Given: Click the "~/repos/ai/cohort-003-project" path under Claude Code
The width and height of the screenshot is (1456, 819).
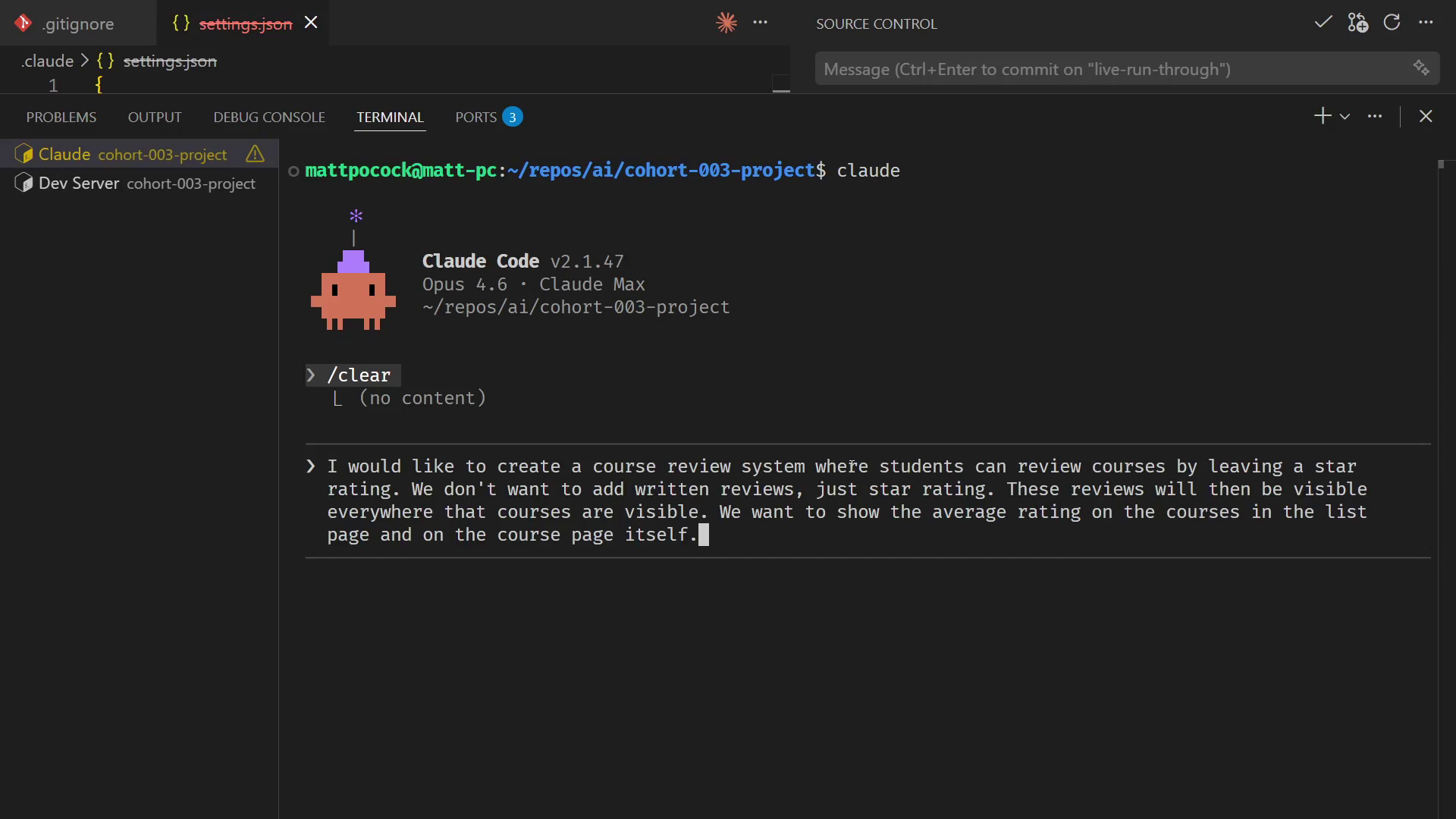Looking at the screenshot, I should [x=576, y=307].
